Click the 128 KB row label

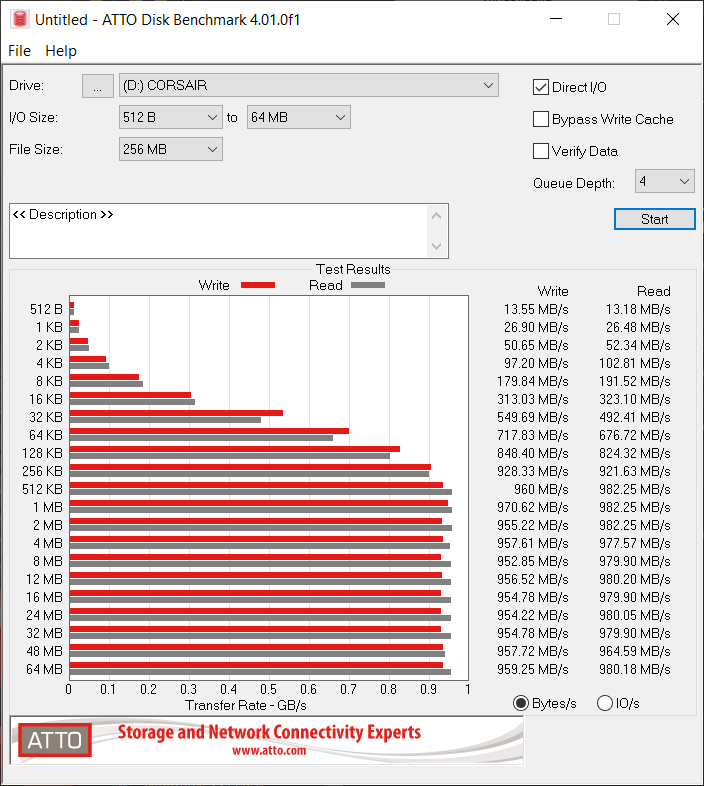(x=42, y=453)
